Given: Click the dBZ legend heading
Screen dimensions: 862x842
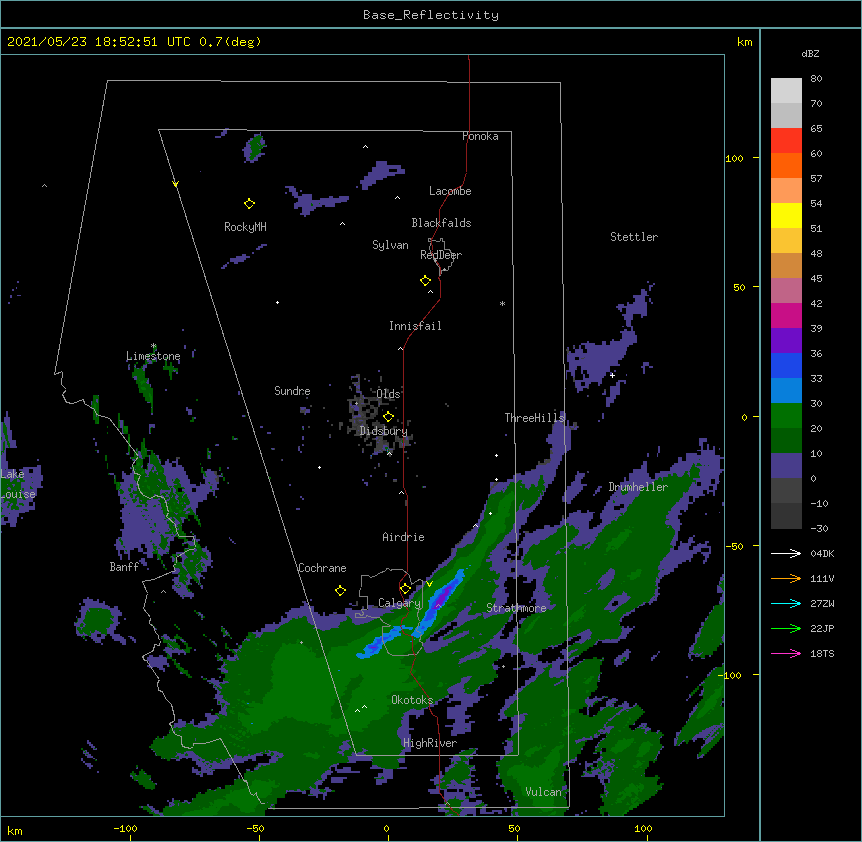Looking at the screenshot, I should 810,53.
